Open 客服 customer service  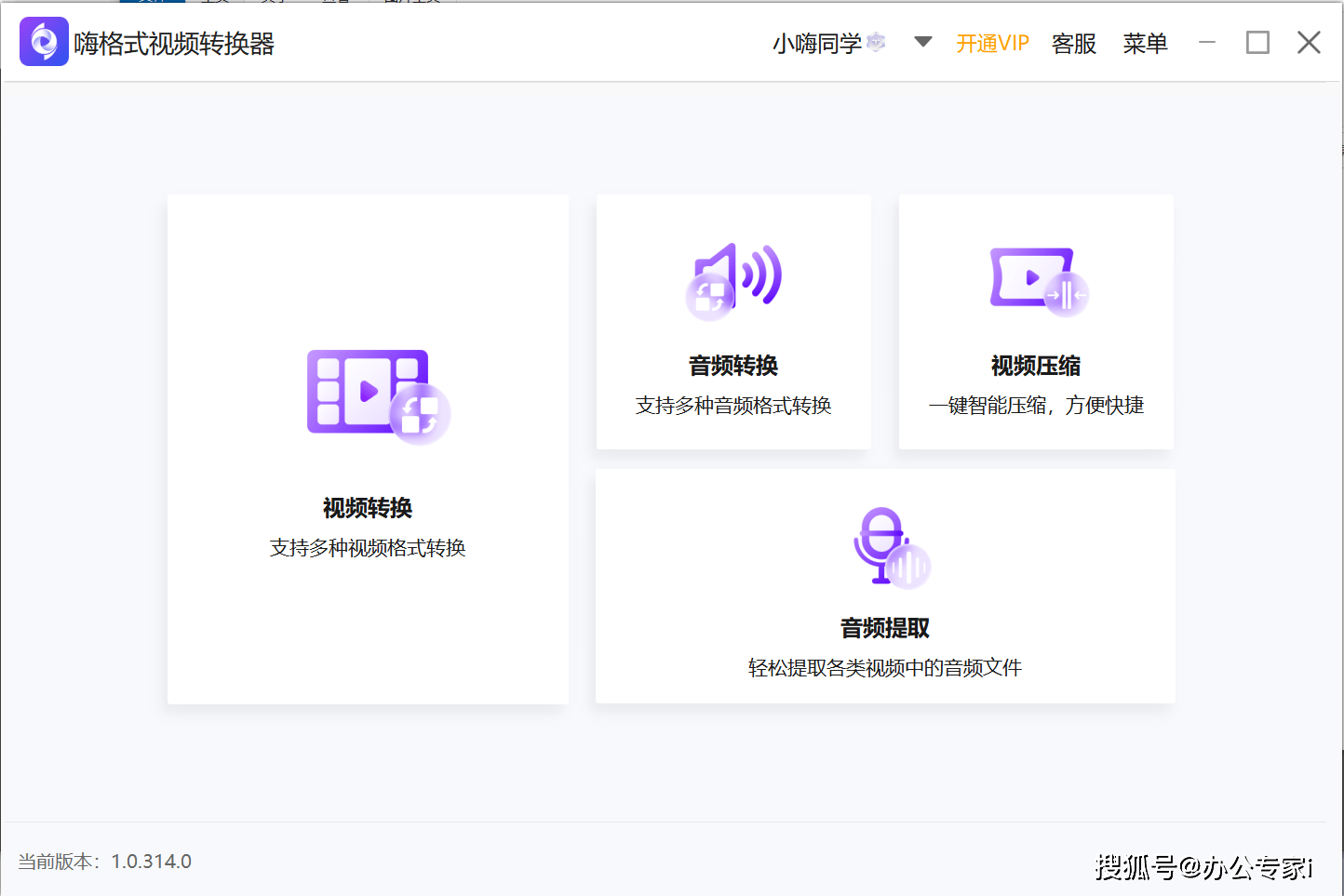1074,43
